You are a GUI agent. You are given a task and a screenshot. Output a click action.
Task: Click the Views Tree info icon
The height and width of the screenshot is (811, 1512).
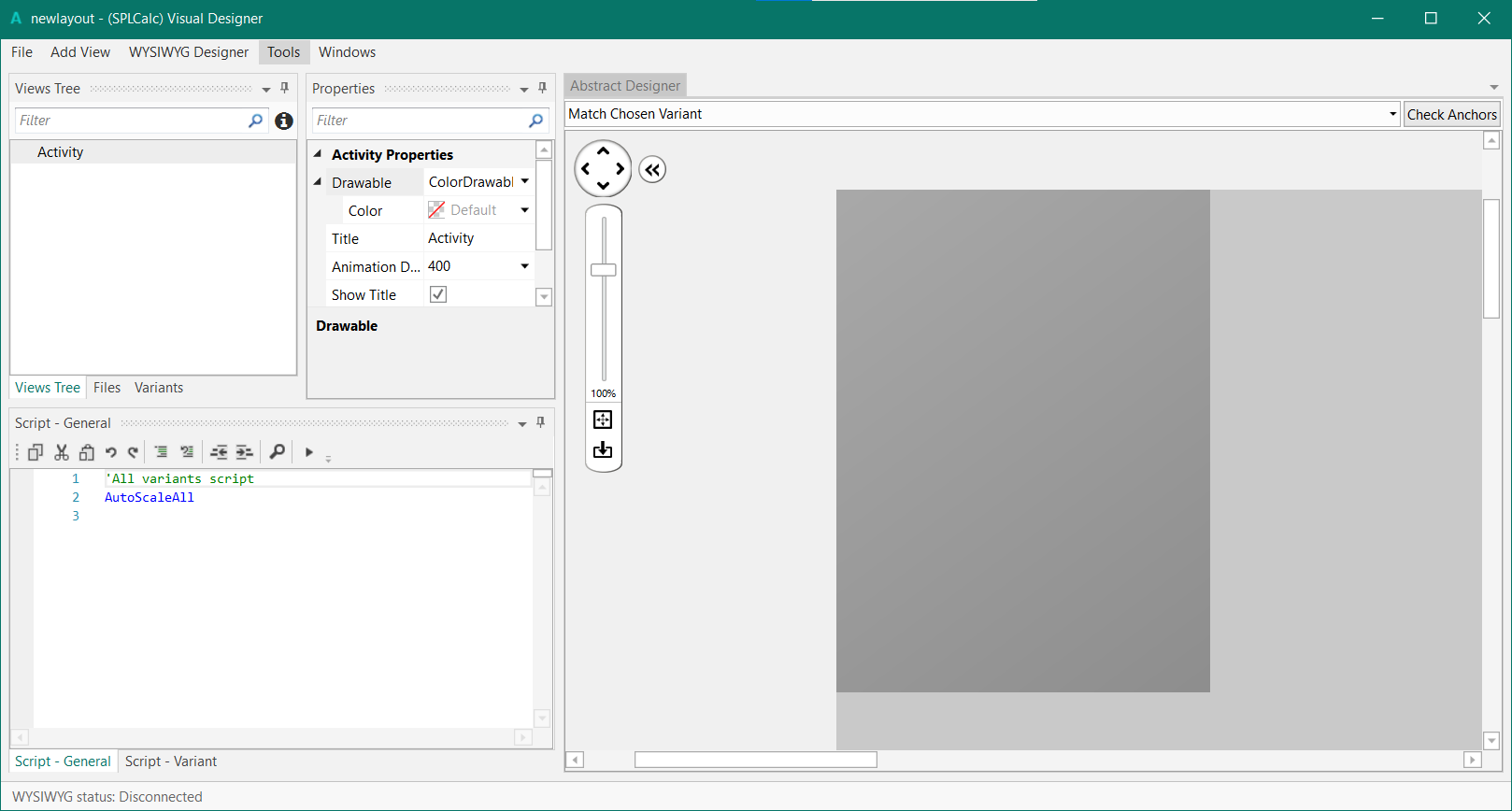point(284,121)
